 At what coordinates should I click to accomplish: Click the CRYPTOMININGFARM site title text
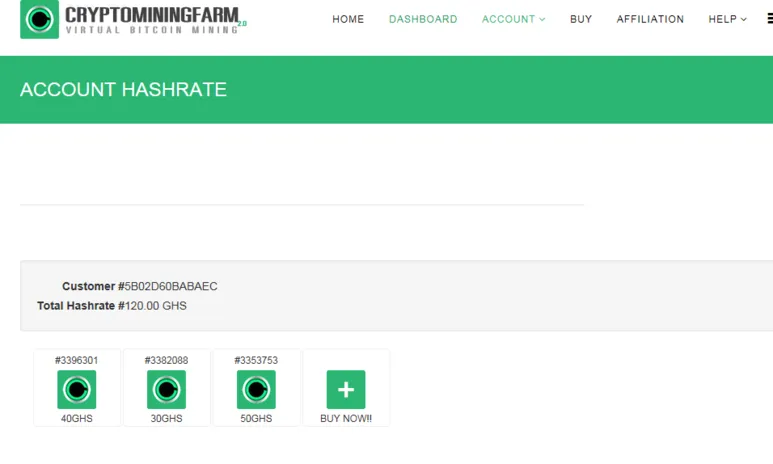click(152, 14)
